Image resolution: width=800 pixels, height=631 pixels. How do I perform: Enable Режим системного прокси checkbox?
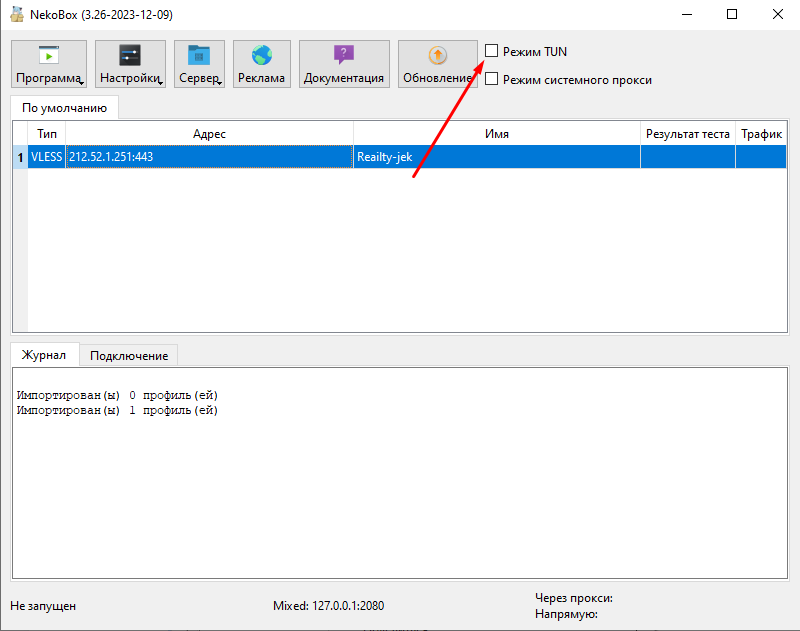pos(491,79)
